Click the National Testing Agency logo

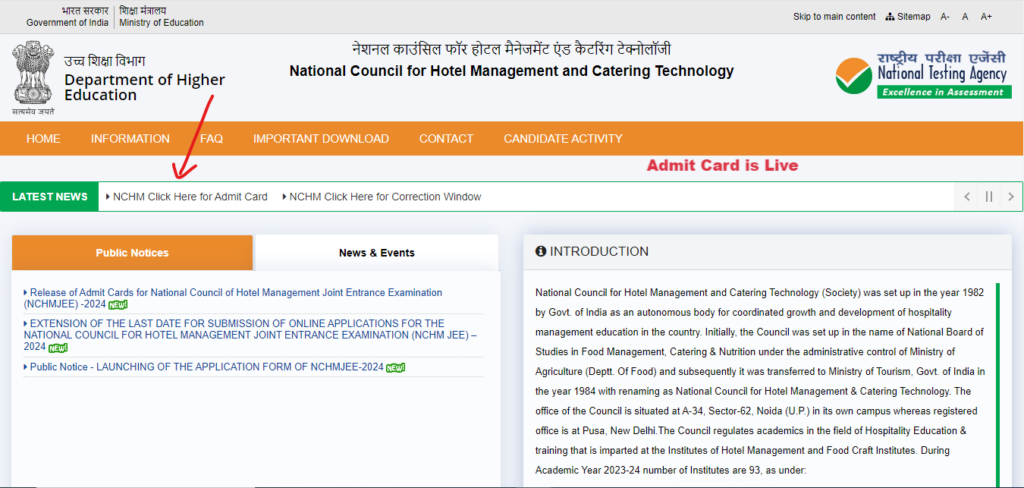921,75
